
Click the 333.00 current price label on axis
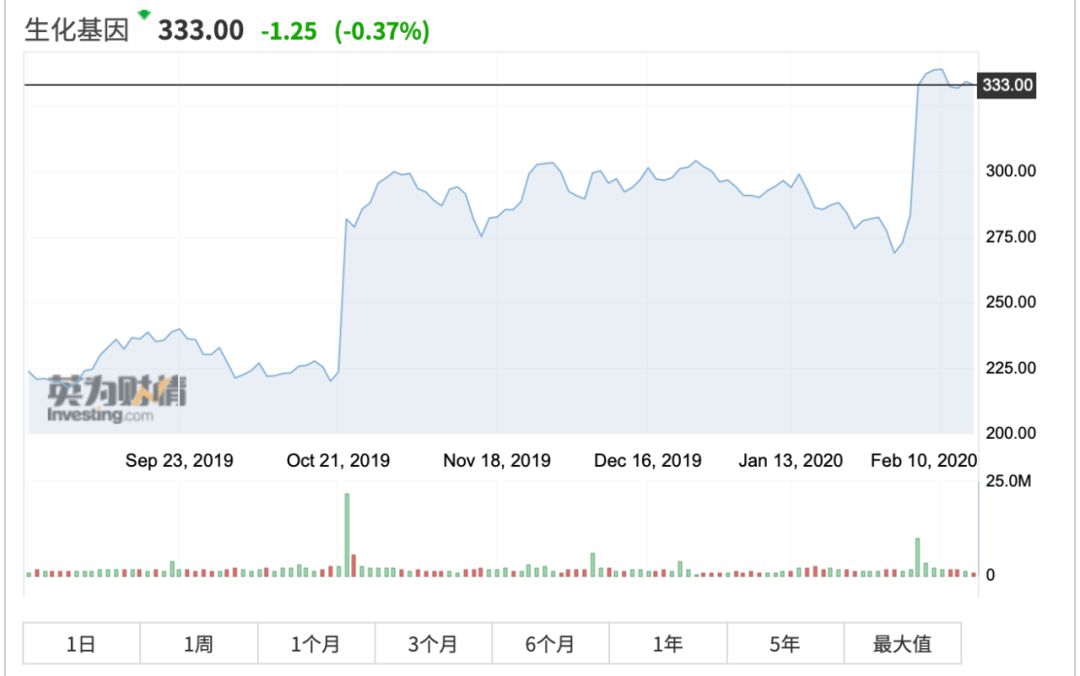point(1007,85)
